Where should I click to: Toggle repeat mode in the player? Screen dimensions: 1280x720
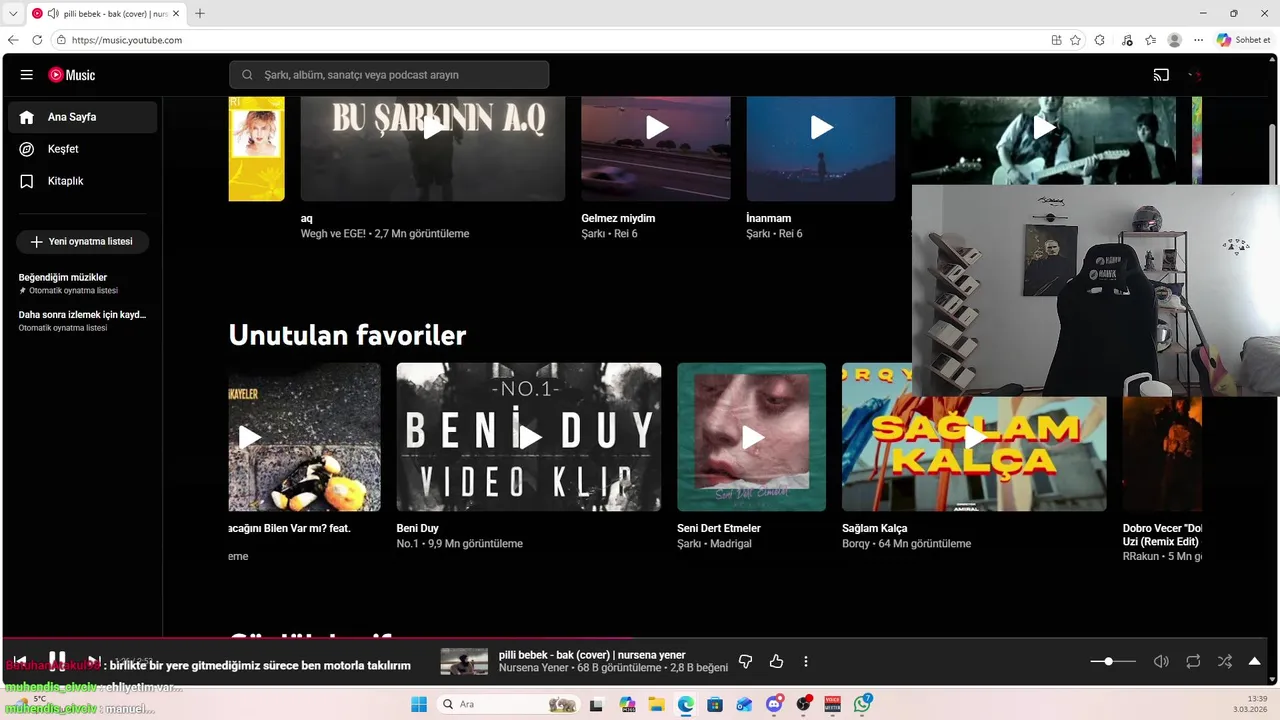coord(1193,661)
